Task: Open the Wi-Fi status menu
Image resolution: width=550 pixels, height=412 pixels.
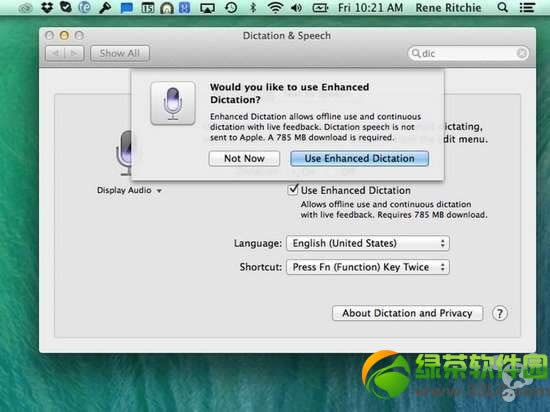Action: click(275, 7)
